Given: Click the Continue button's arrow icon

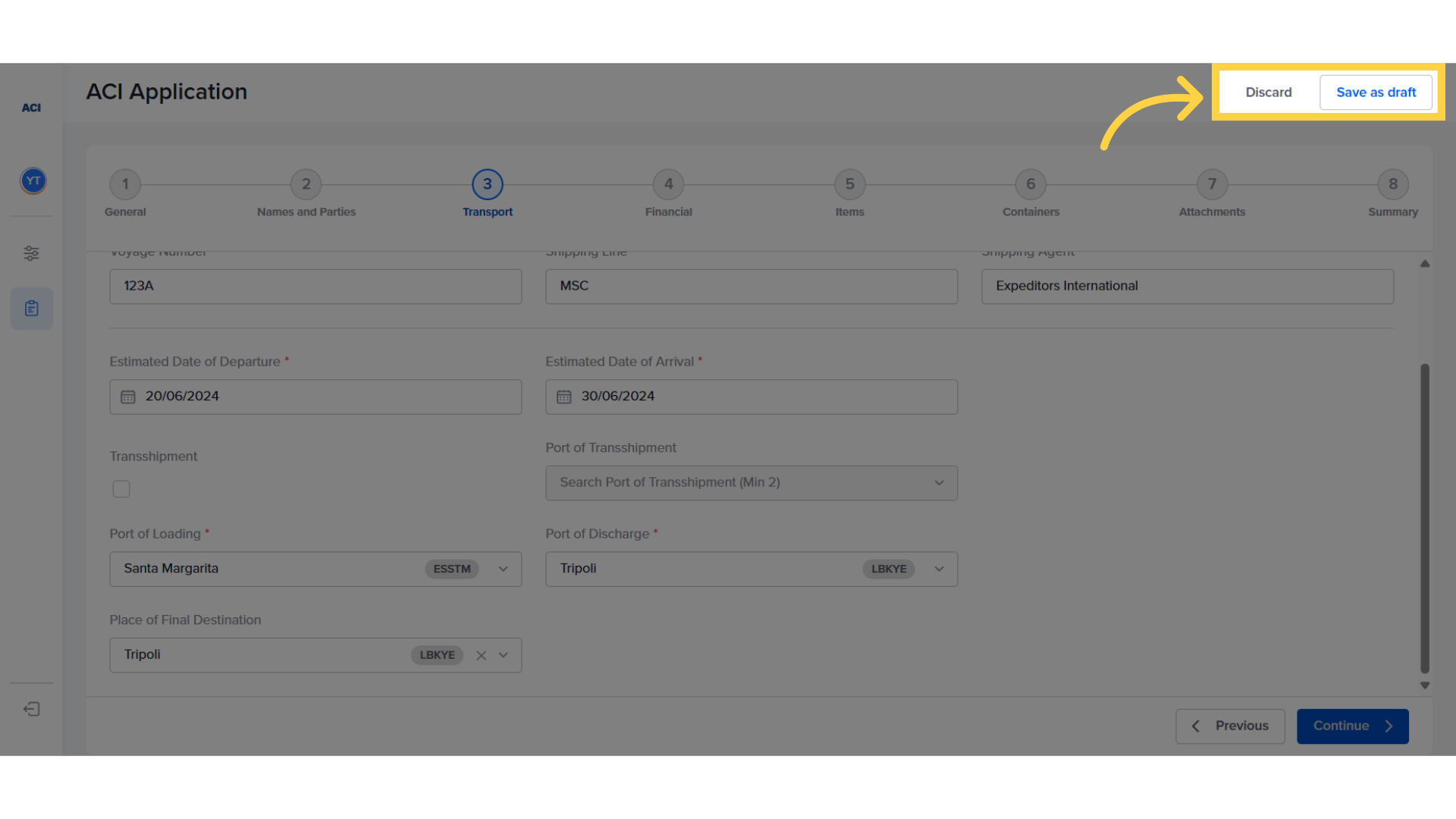Looking at the screenshot, I should [x=1388, y=726].
